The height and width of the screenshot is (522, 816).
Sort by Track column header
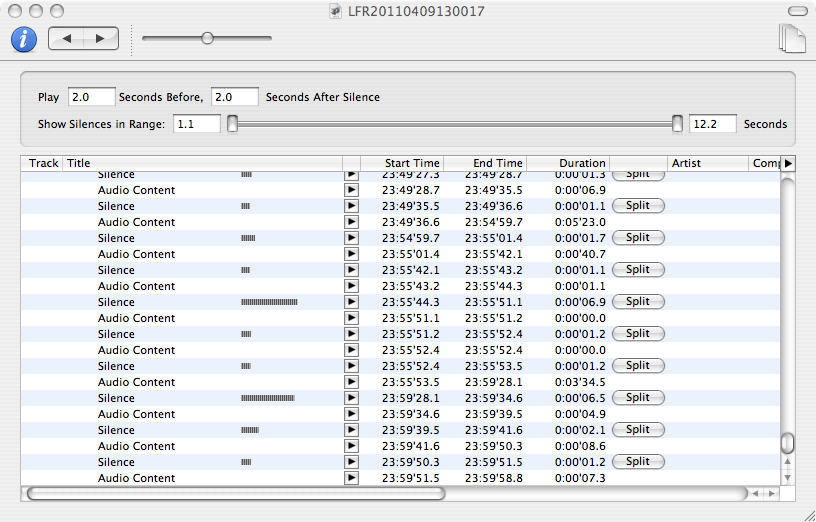[42, 163]
